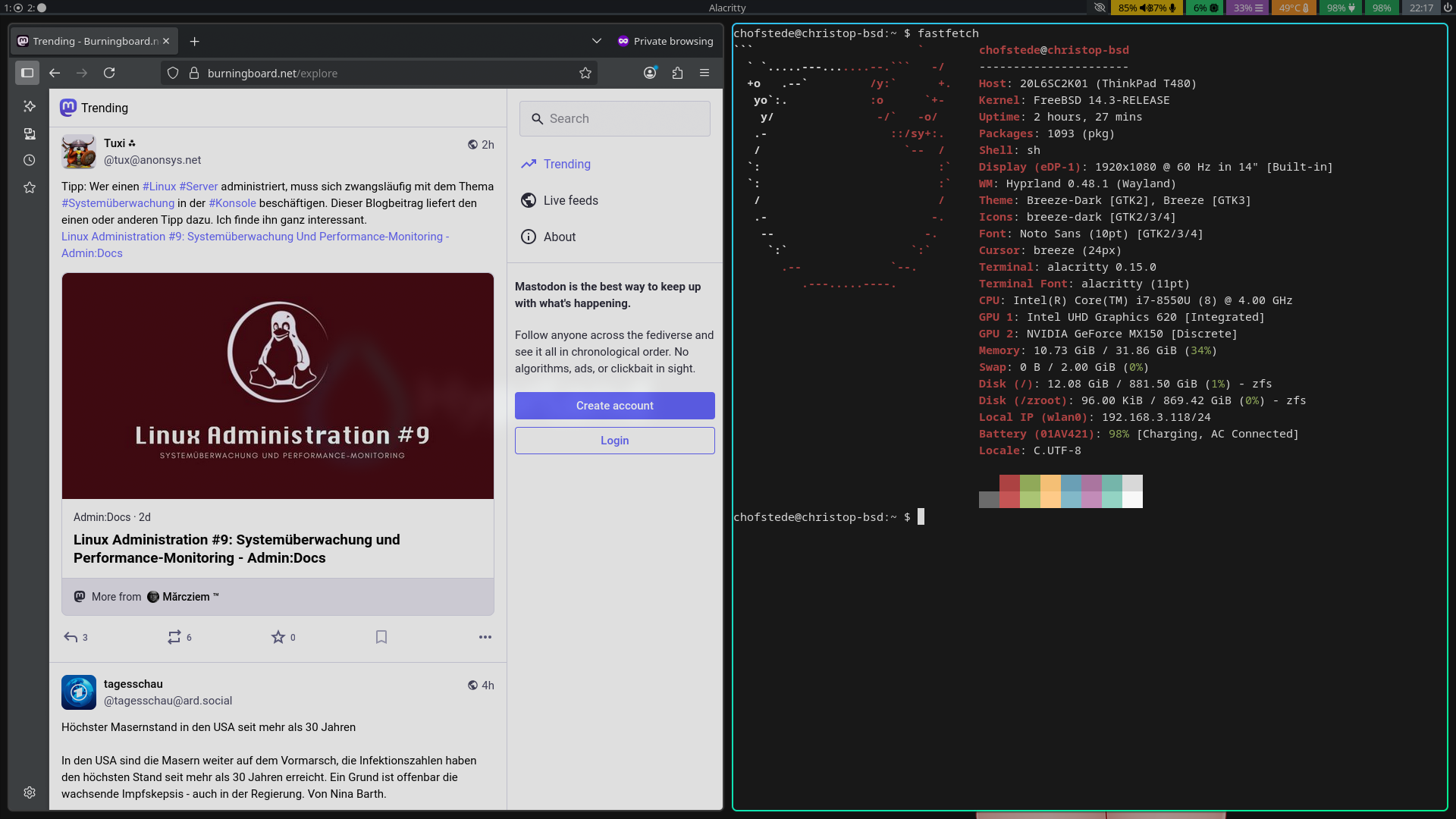This screenshot has height=819, width=1456.
Task: Click the Login button
Action: click(614, 441)
